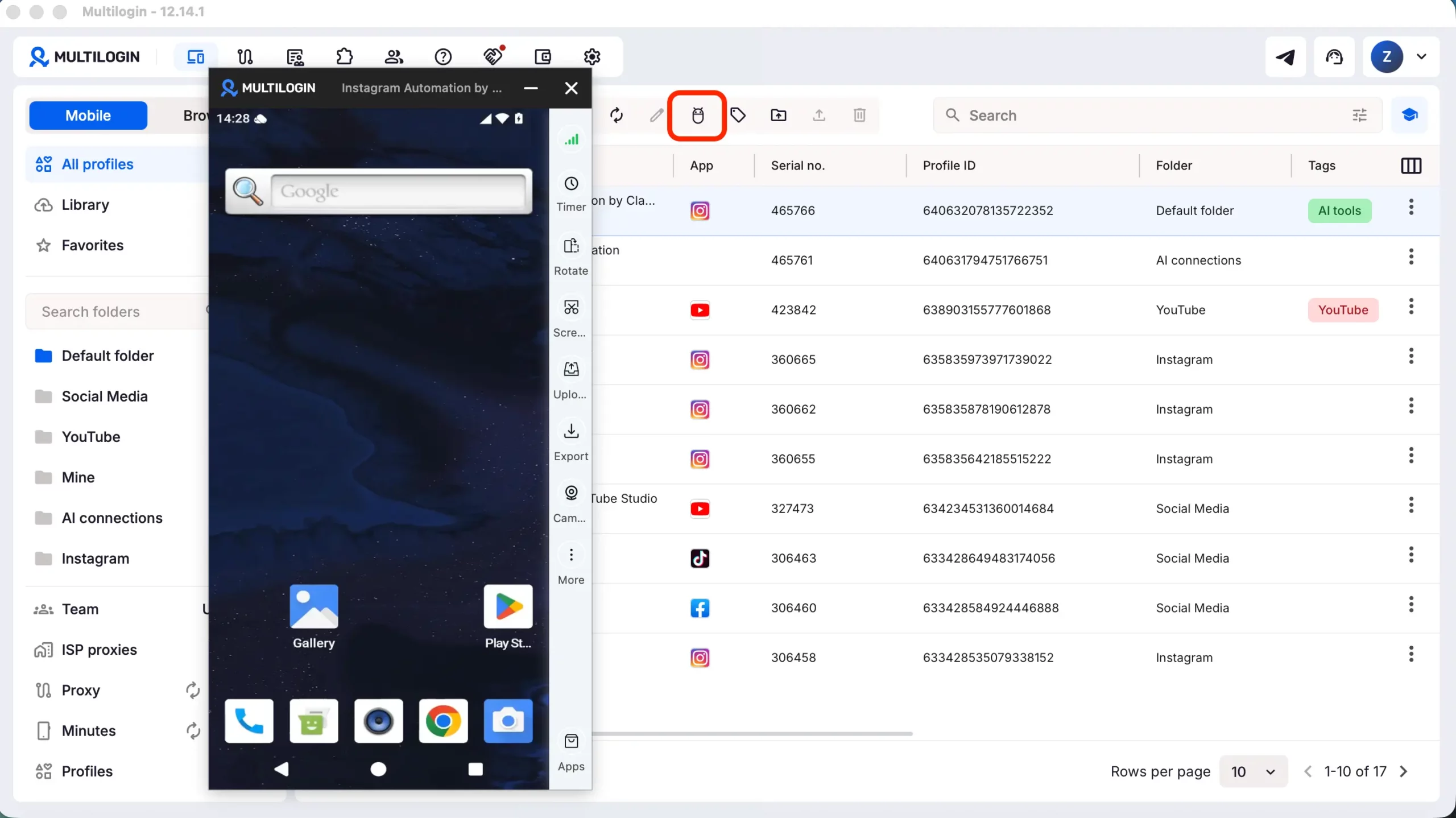1456x818 pixels.
Task: Check the signal strength indicator icon
Action: (571, 139)
